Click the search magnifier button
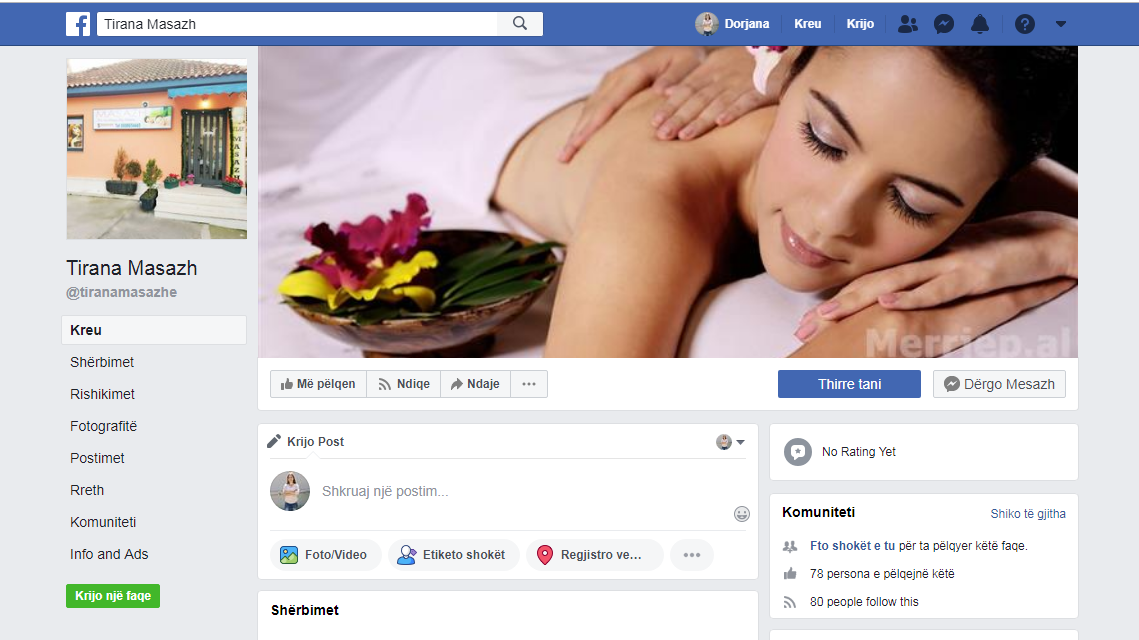Viewport: 1139px width, 640px height. pos(520,24)
